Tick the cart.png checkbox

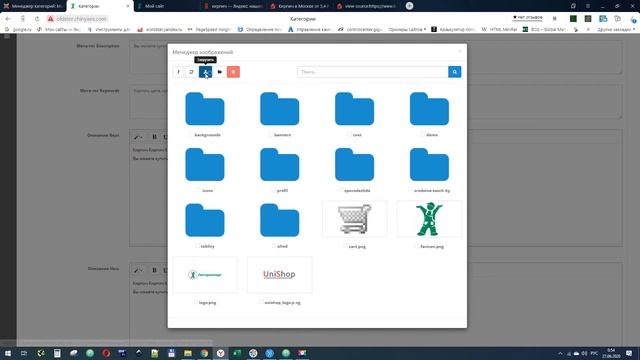tap(345, 246)
